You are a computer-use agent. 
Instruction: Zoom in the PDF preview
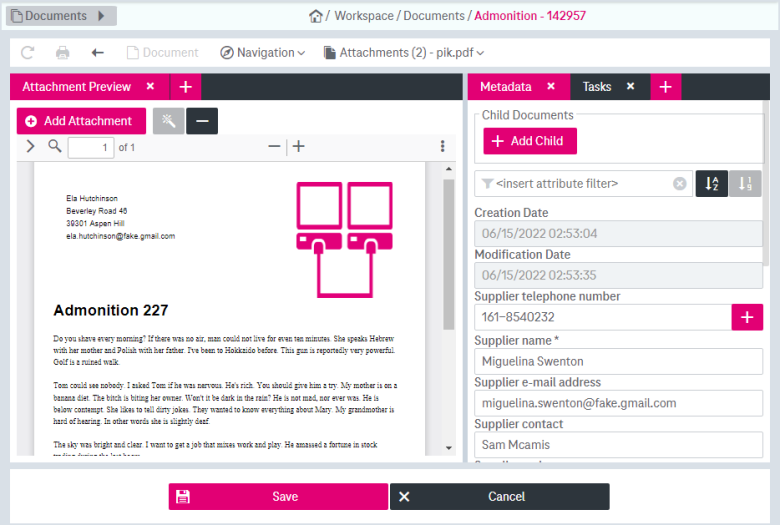[299, 146]
